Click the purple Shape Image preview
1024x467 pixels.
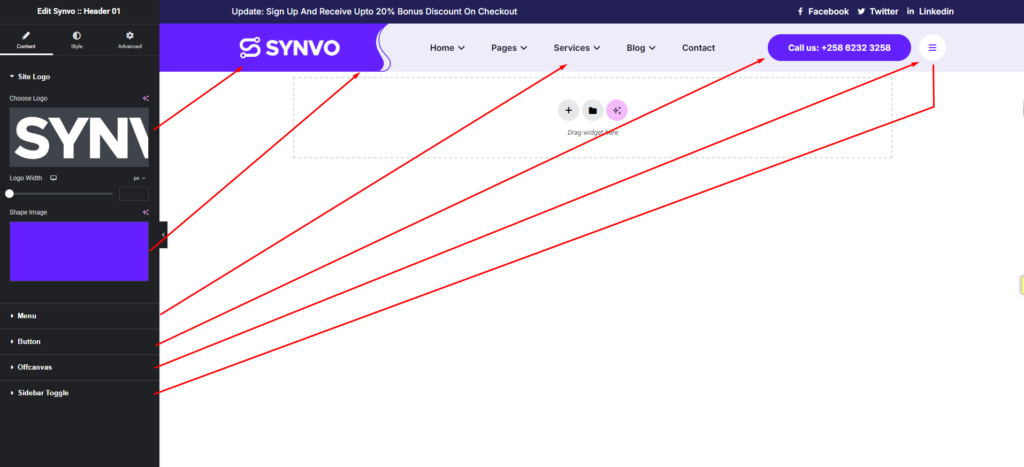pos(79,251)
